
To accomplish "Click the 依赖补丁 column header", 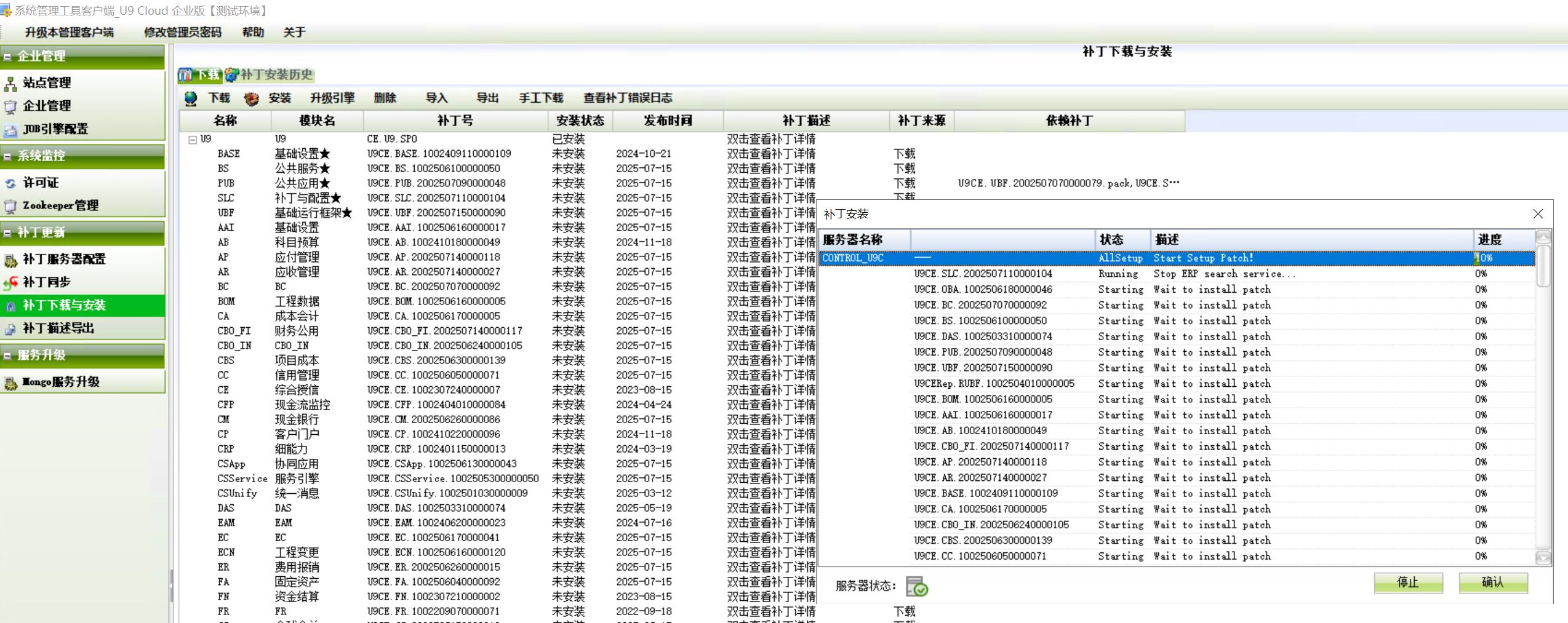I will pyautogui.click(x=1070, y=121).
